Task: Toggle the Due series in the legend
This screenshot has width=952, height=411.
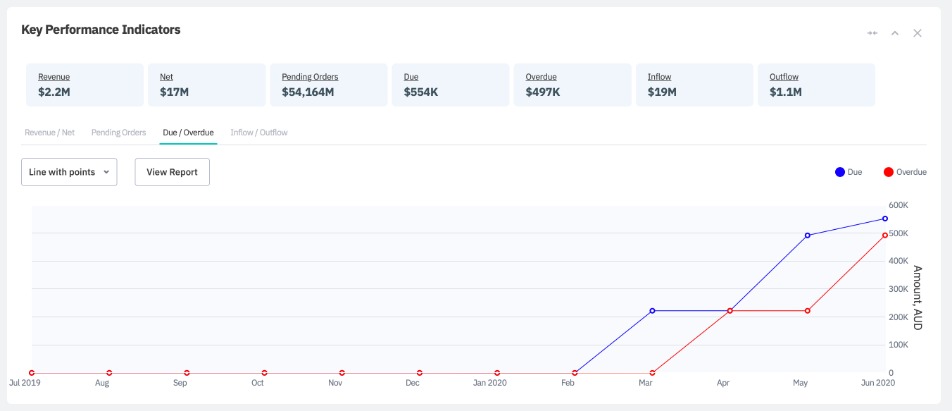Action: 848,172
